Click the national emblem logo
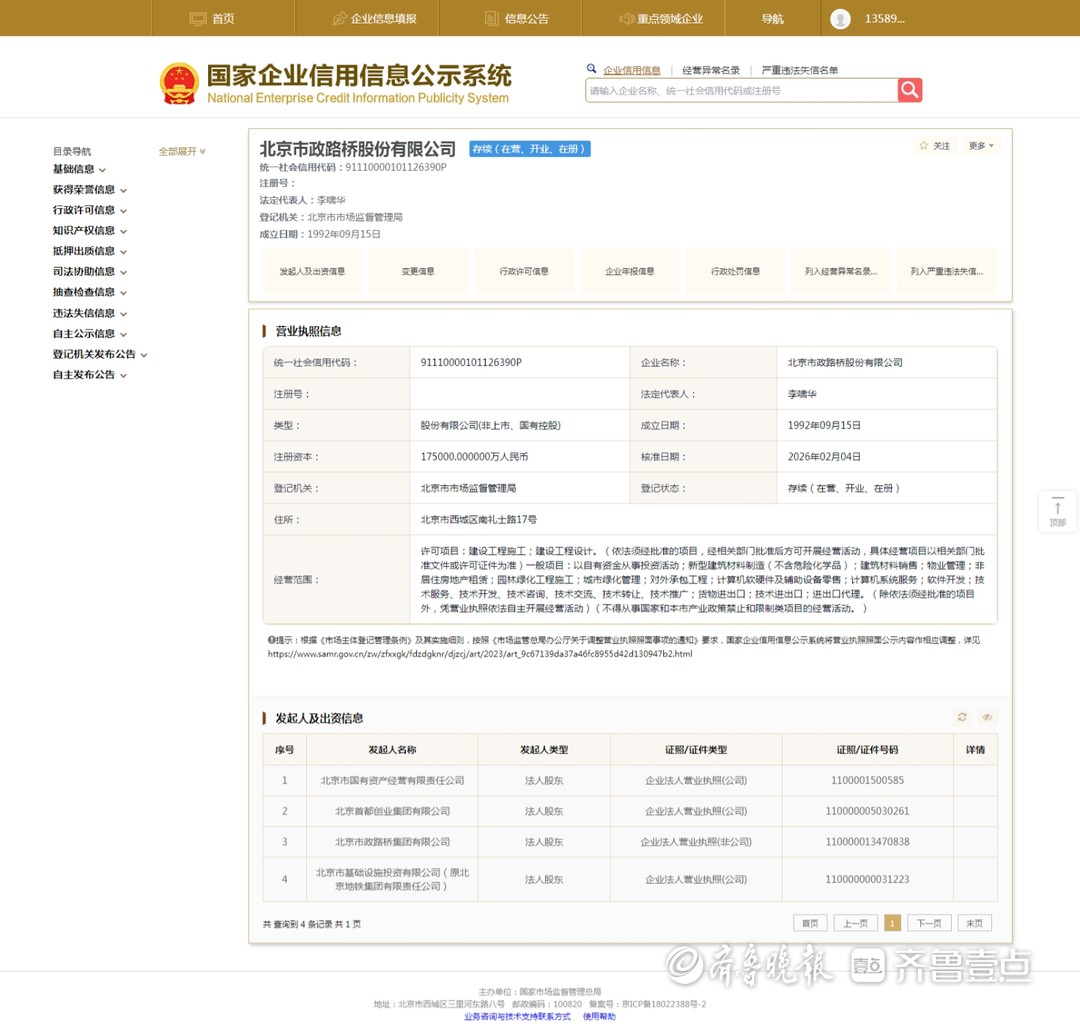Screen dimensions: 1080x1035 point(179,83)
